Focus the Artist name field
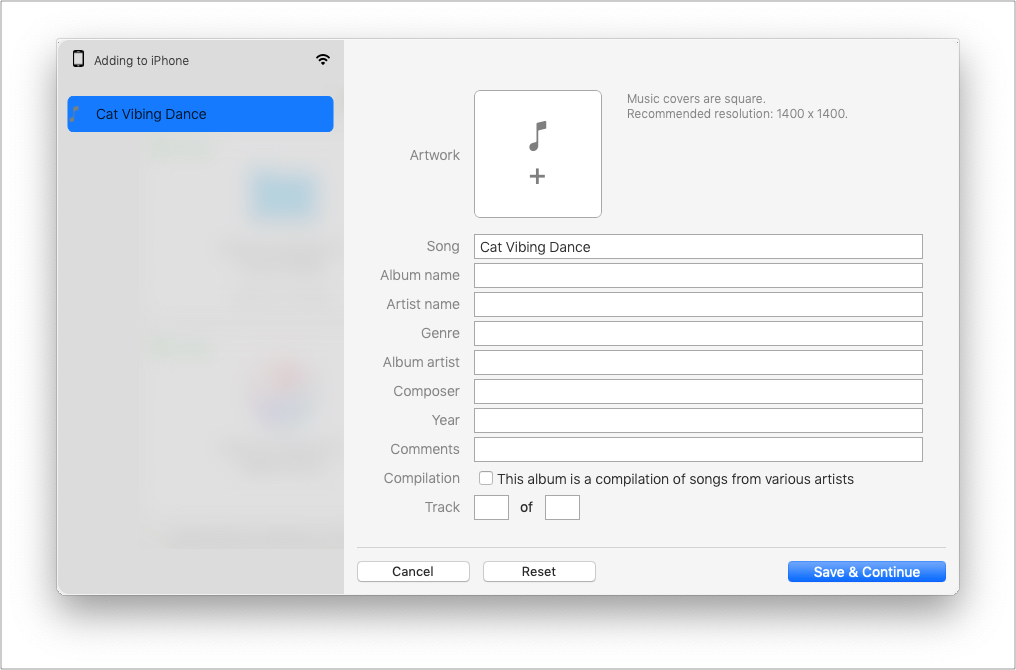This screenshot has width=1016, height=670. click(x=698, y=305)
